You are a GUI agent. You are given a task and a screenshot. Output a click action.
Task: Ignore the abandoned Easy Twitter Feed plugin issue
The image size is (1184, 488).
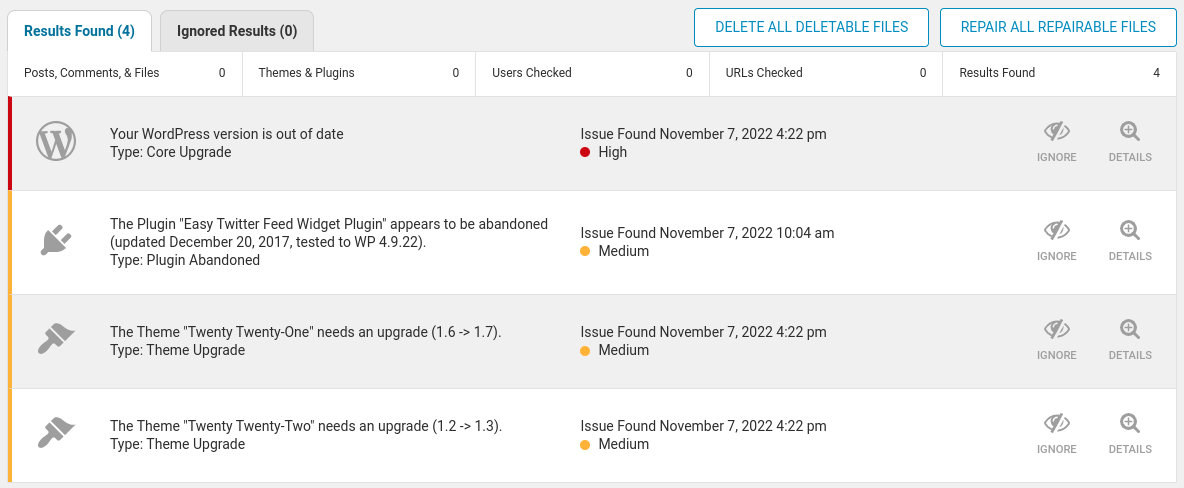point(1057,241)
